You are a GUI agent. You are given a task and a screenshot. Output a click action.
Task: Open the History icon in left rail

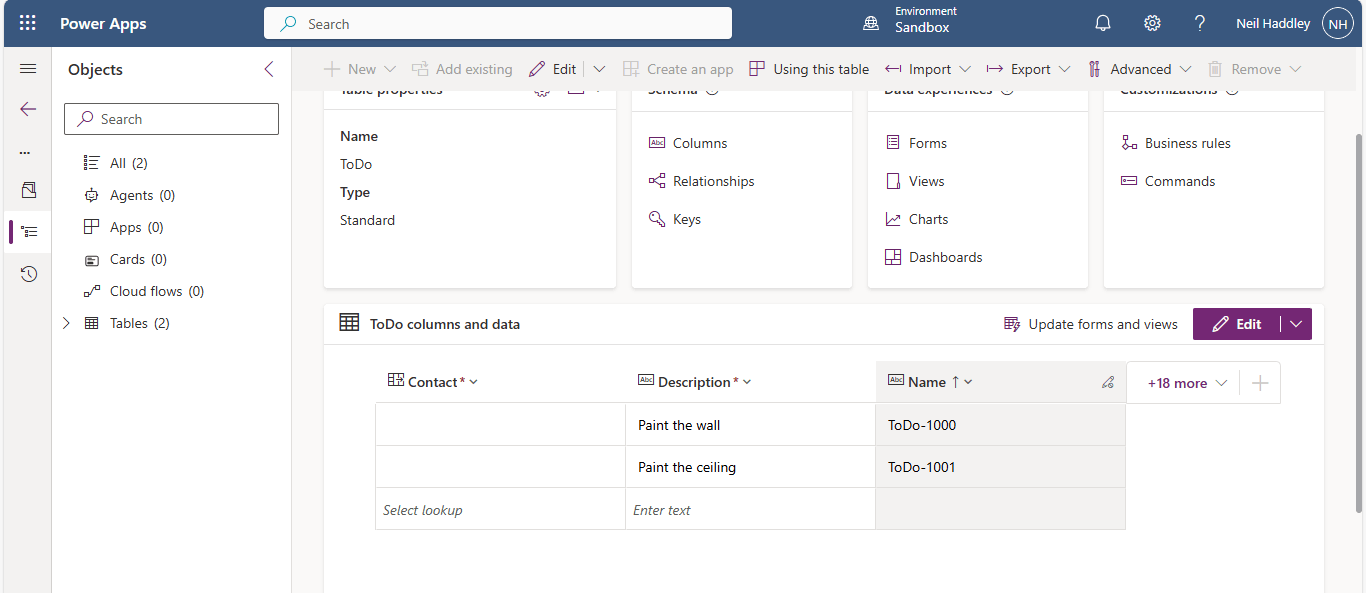tap(28, 273)
